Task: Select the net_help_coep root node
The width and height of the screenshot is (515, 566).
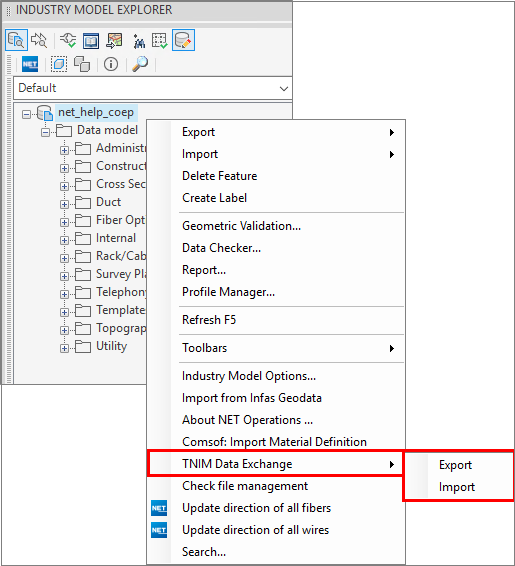Action: pyautogui.click(x=96, y=112)
